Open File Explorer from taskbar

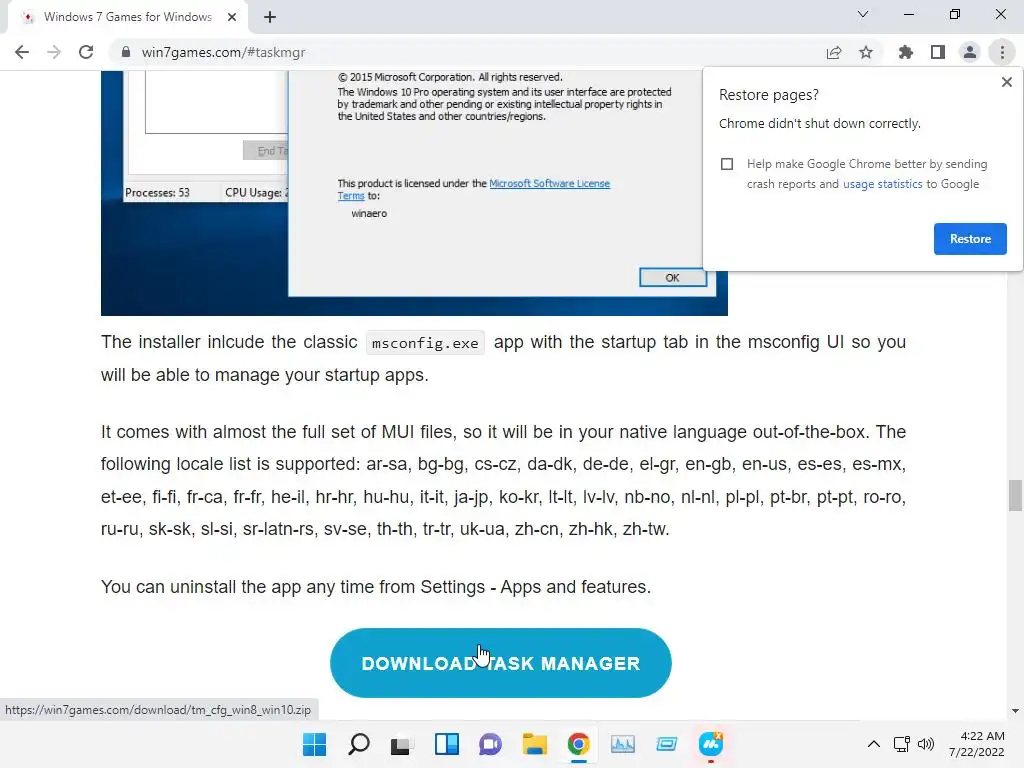534,744
